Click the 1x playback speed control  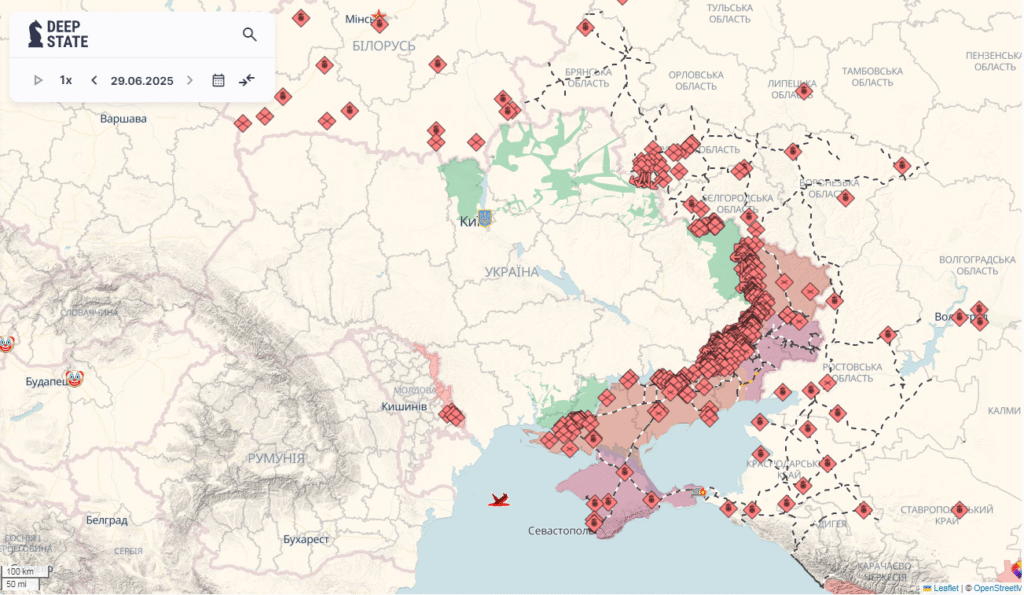tap(65, 79)
